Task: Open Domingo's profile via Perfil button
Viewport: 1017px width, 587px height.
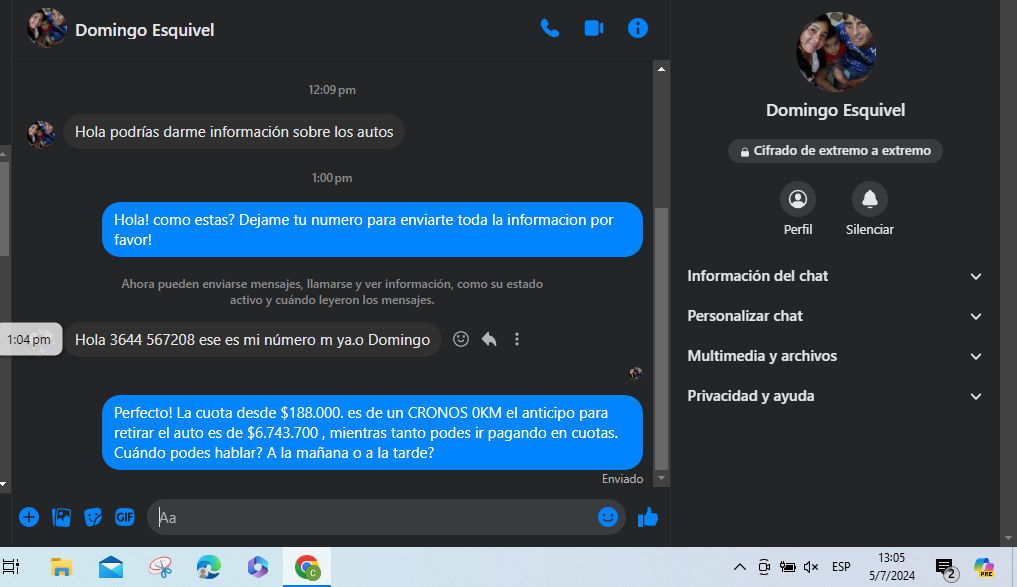Action: click(x=798, y=199)
